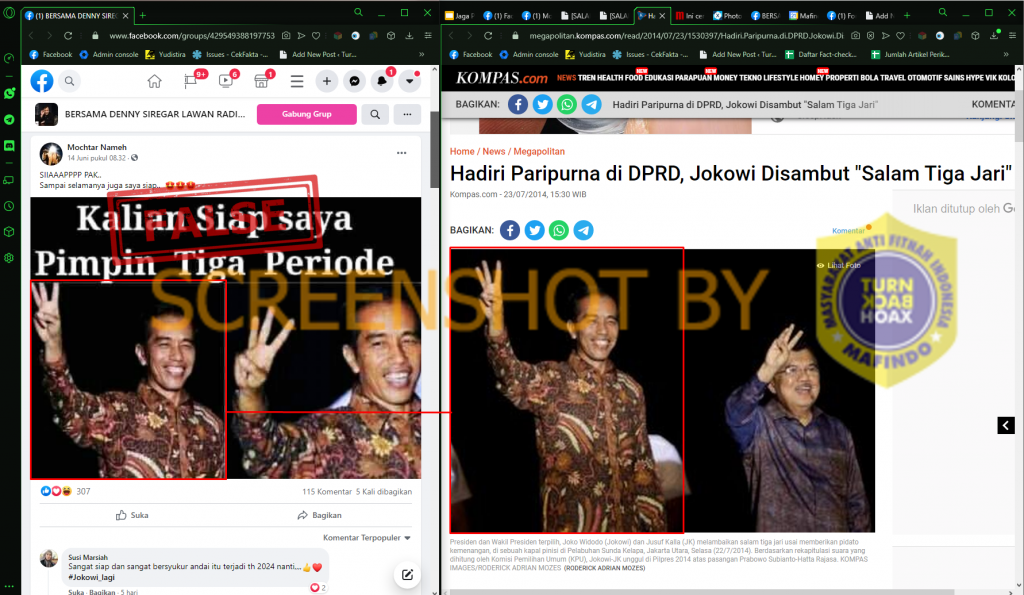The width and height of the screenshot is (1024, 595).
Task: Open Settings gear in Opera sidebar
Action: click(x=9, y=258)
